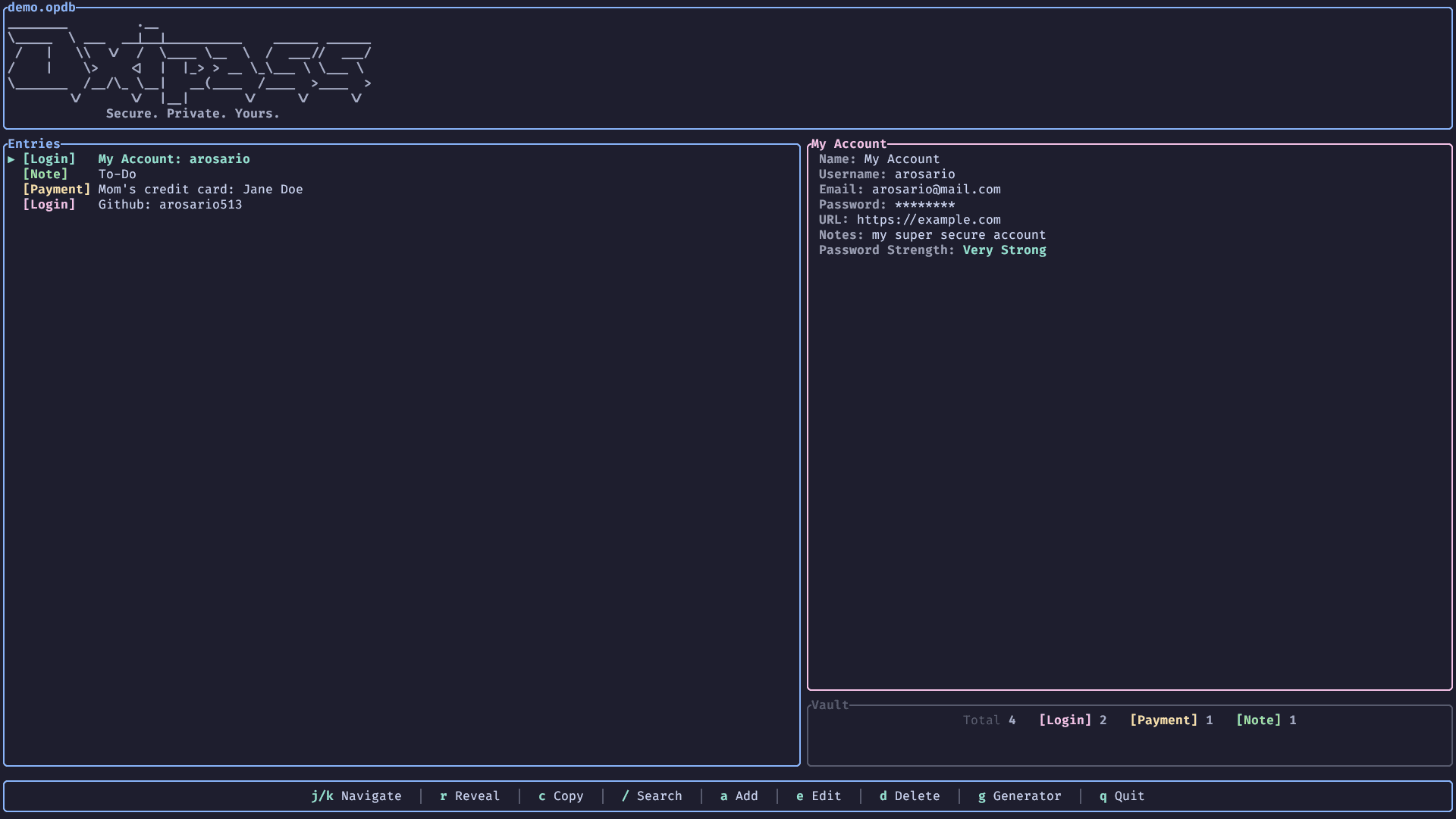This screenshot has height=819, width=1456.
Task: Click the Email: arosario@mail.com line
Action: [910, 190]
